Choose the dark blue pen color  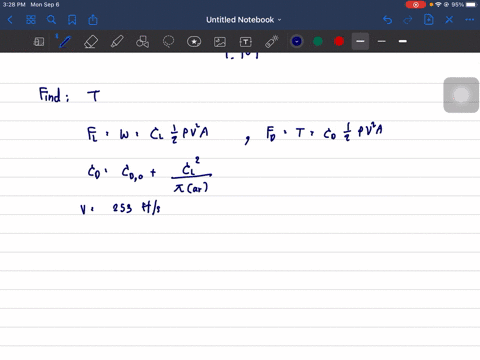tap(297, 41)
